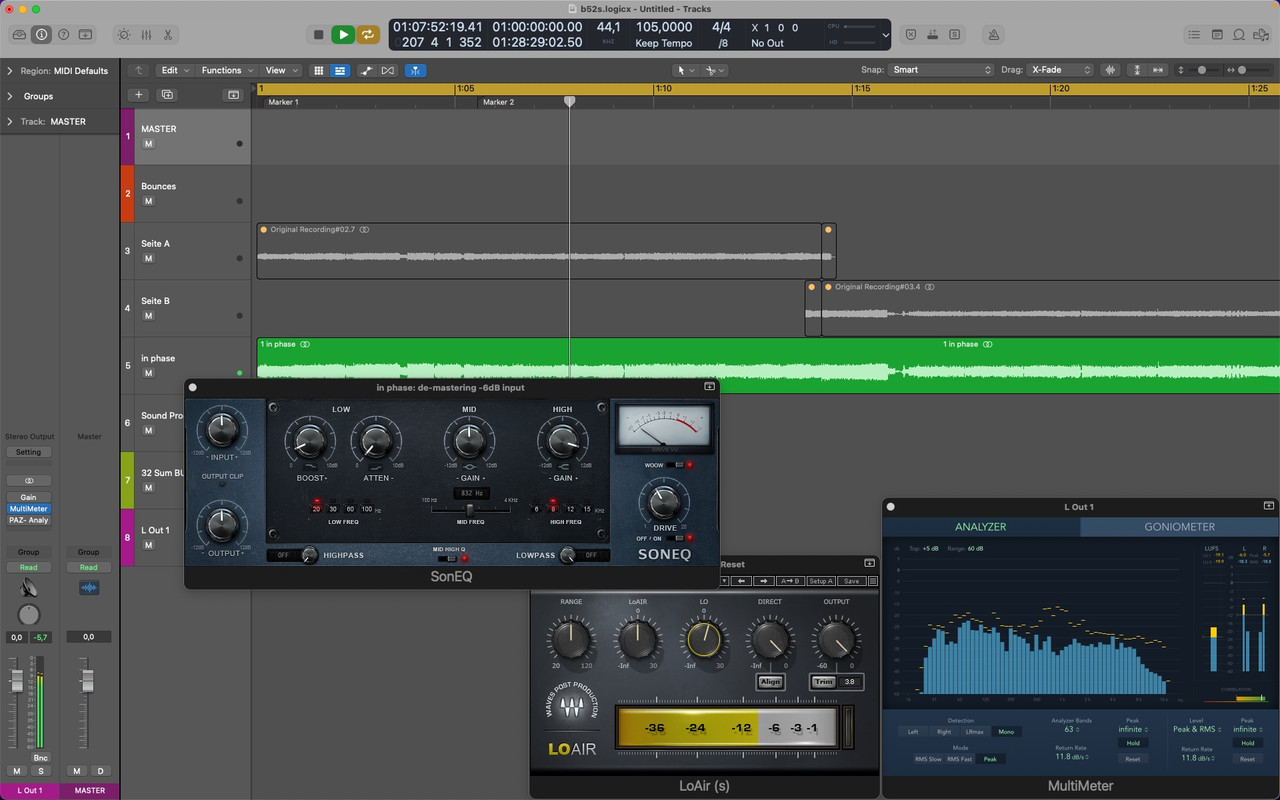This screenshot has width=1280, height=800.
Task: Toggle the Flex view icon
Action: [x=387, y=70]
